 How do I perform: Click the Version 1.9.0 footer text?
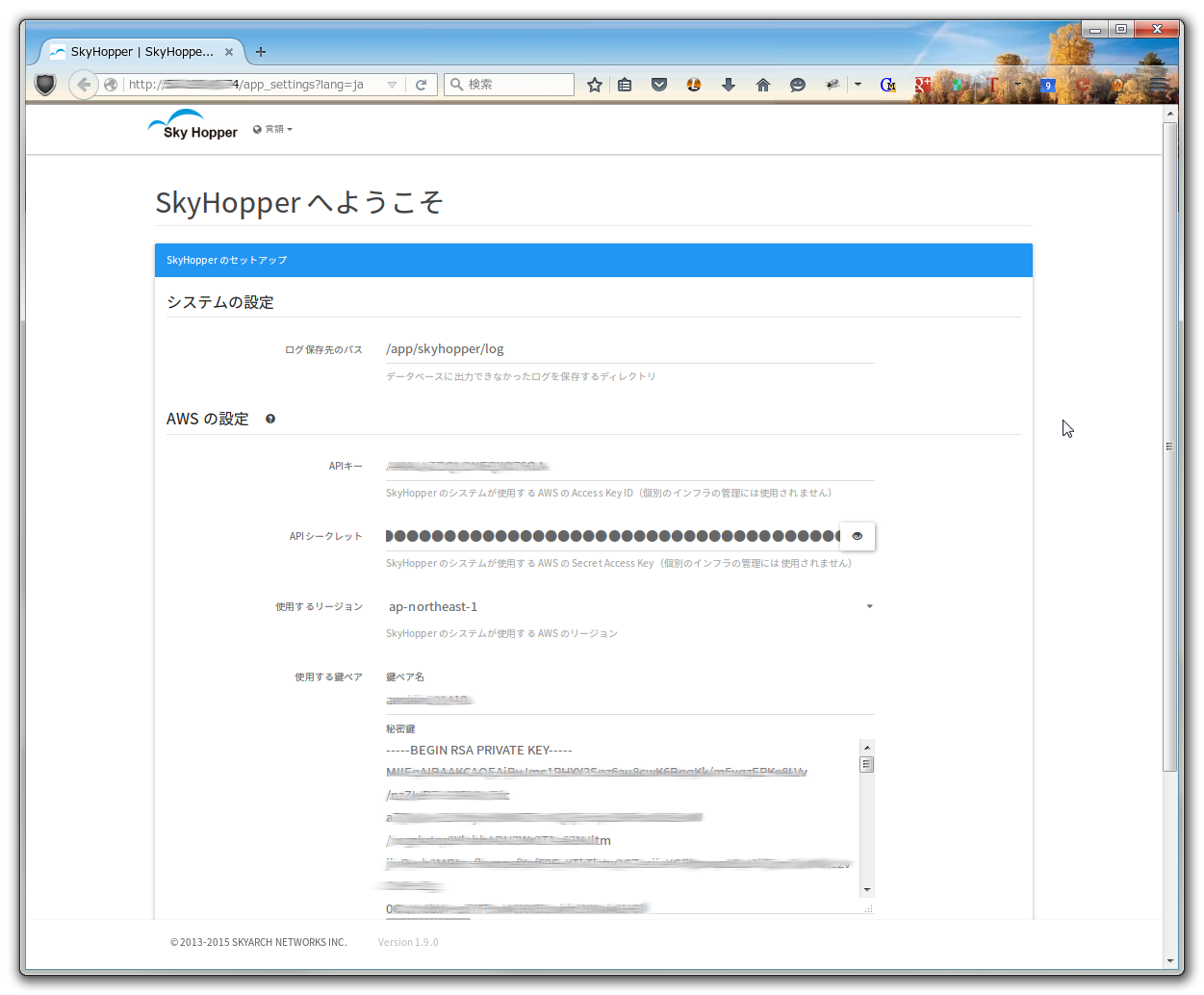(408, 943)
